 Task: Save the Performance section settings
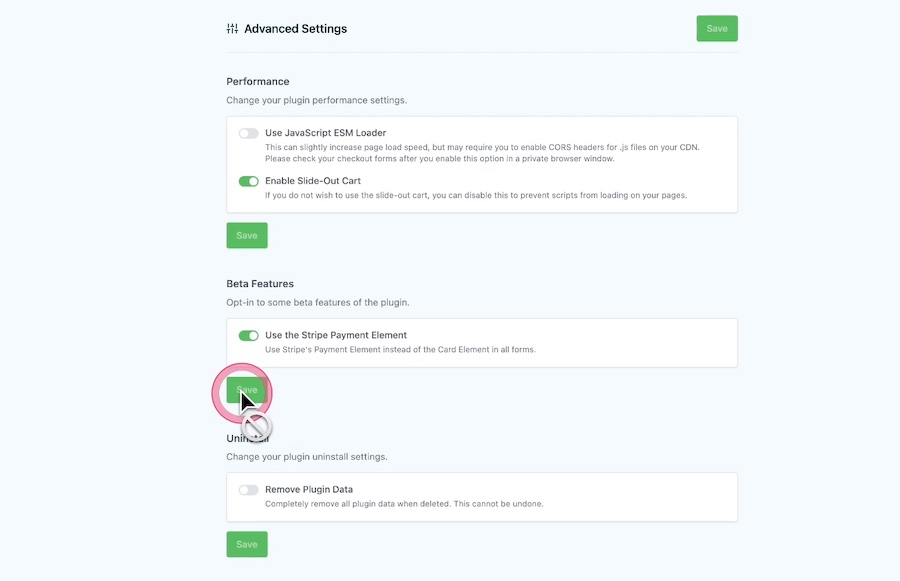click(x=246, y=235)
